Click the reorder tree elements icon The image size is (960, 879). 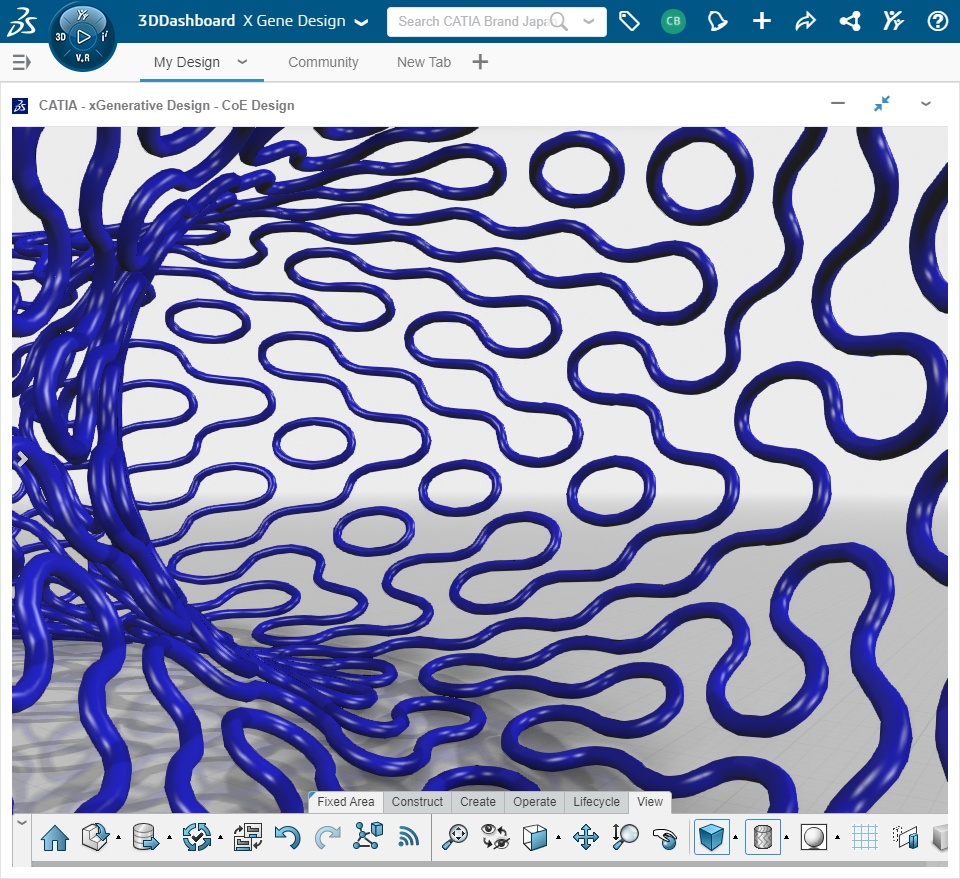point(248,837)
